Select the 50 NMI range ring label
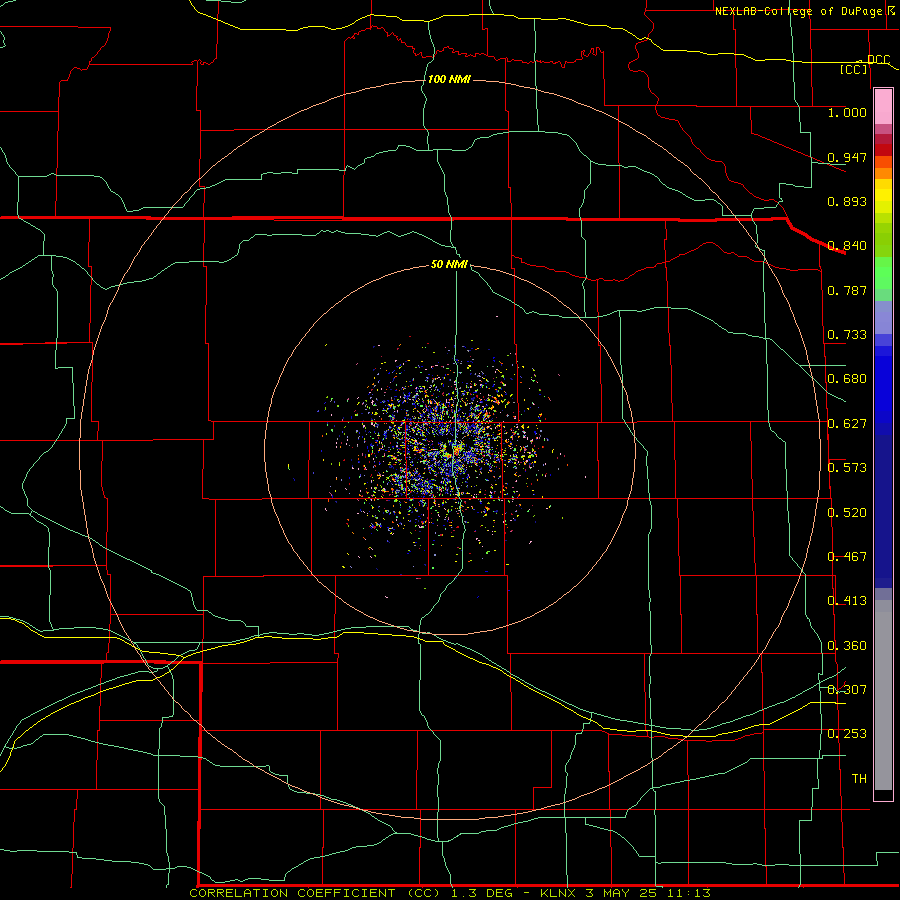 449,264
